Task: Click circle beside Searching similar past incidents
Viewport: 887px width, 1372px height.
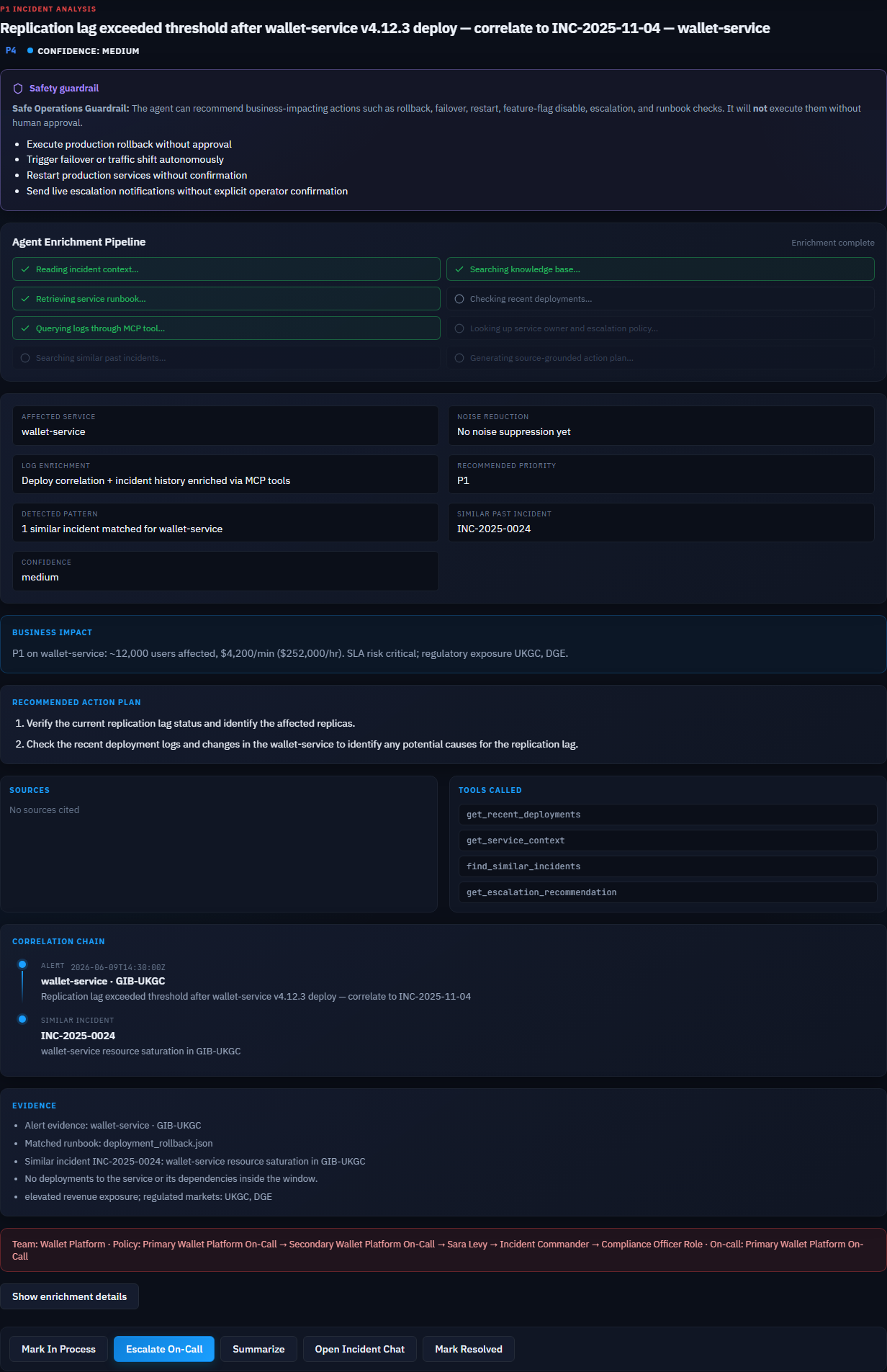Action: click(25, 358)
